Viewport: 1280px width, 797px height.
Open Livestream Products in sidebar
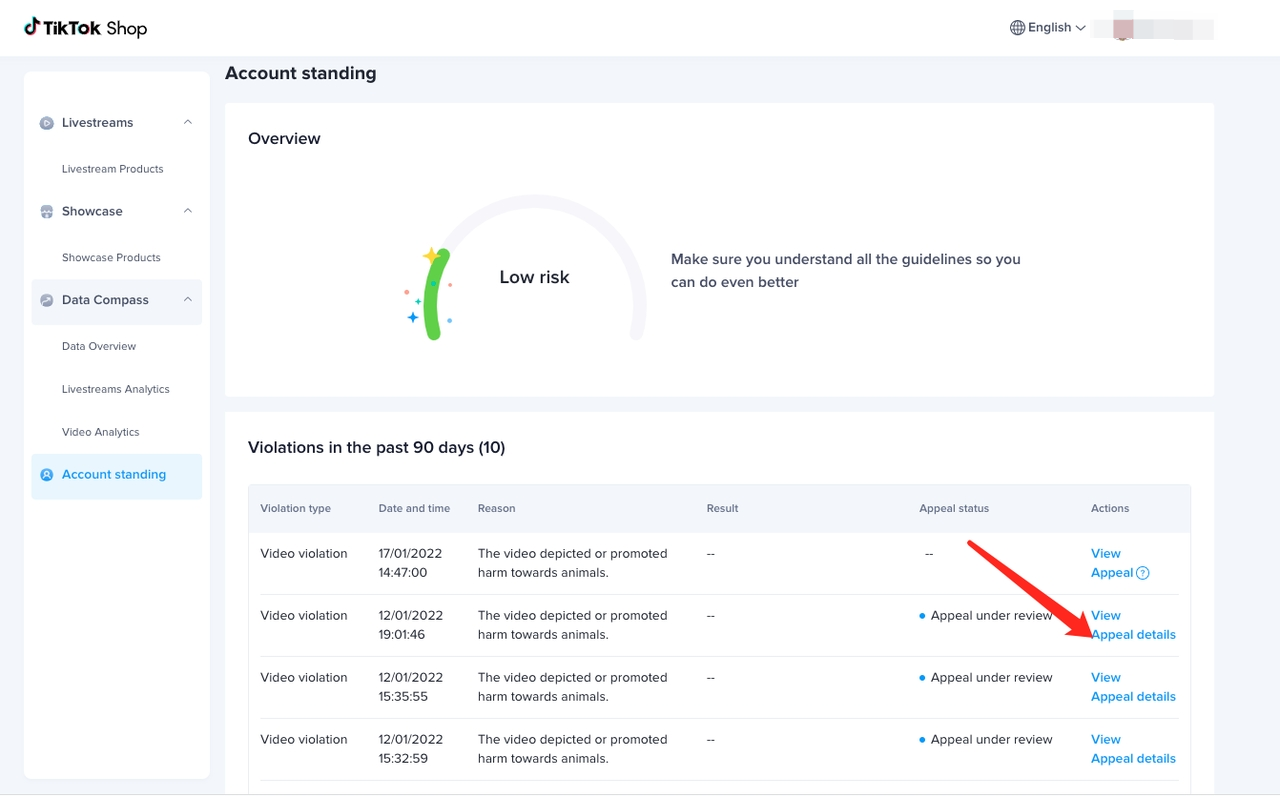click(112, 169)
